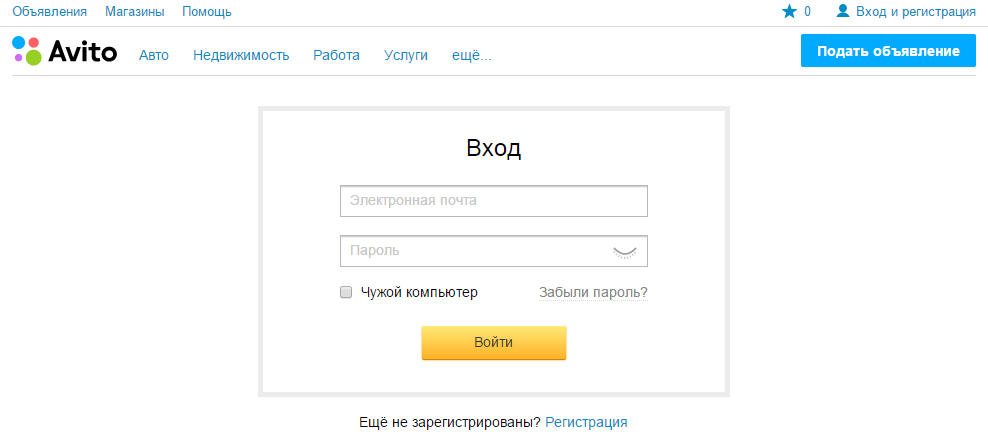Open the Регистрация link
This screenshot has width=988, height=438.
(586, 422)
